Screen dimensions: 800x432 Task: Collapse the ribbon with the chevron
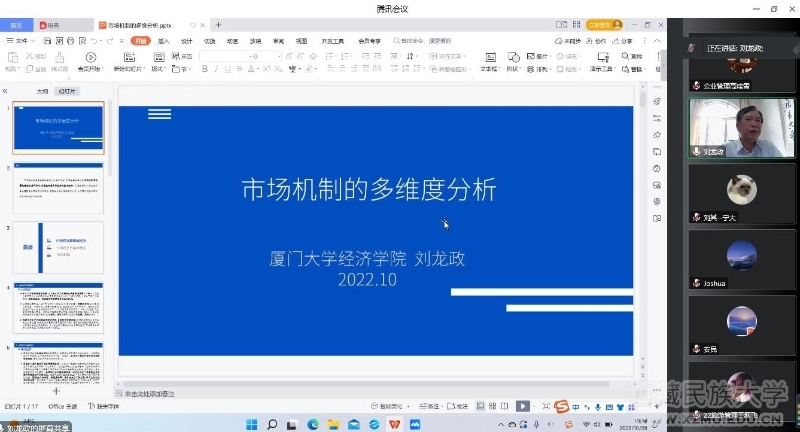657,41
